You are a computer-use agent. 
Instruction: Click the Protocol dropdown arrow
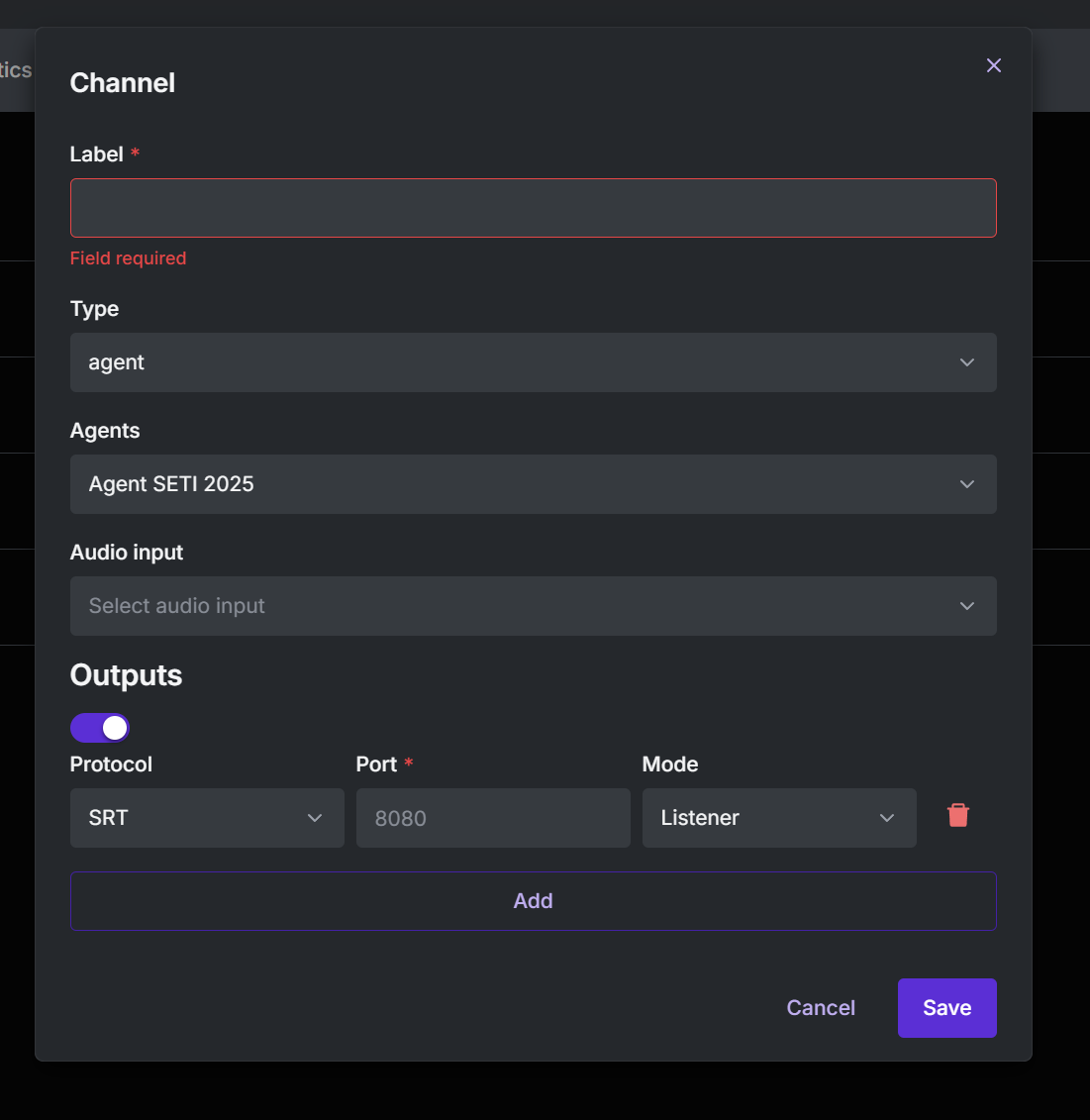click(315, 818)
